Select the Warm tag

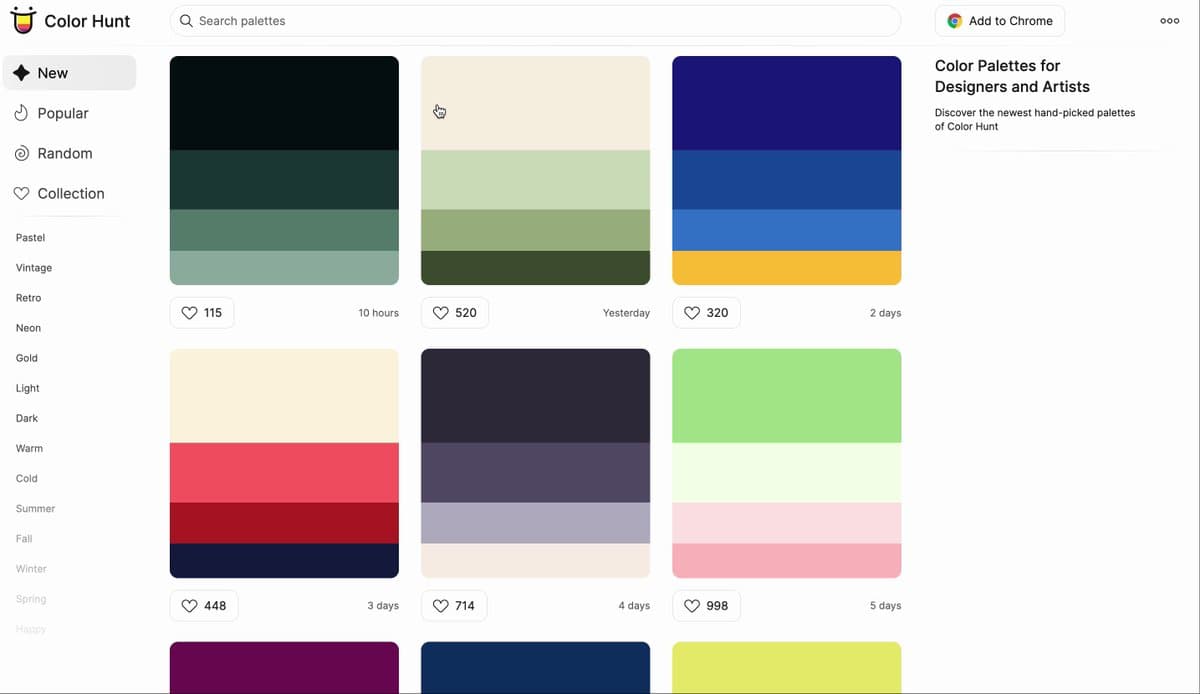point(29,448)
